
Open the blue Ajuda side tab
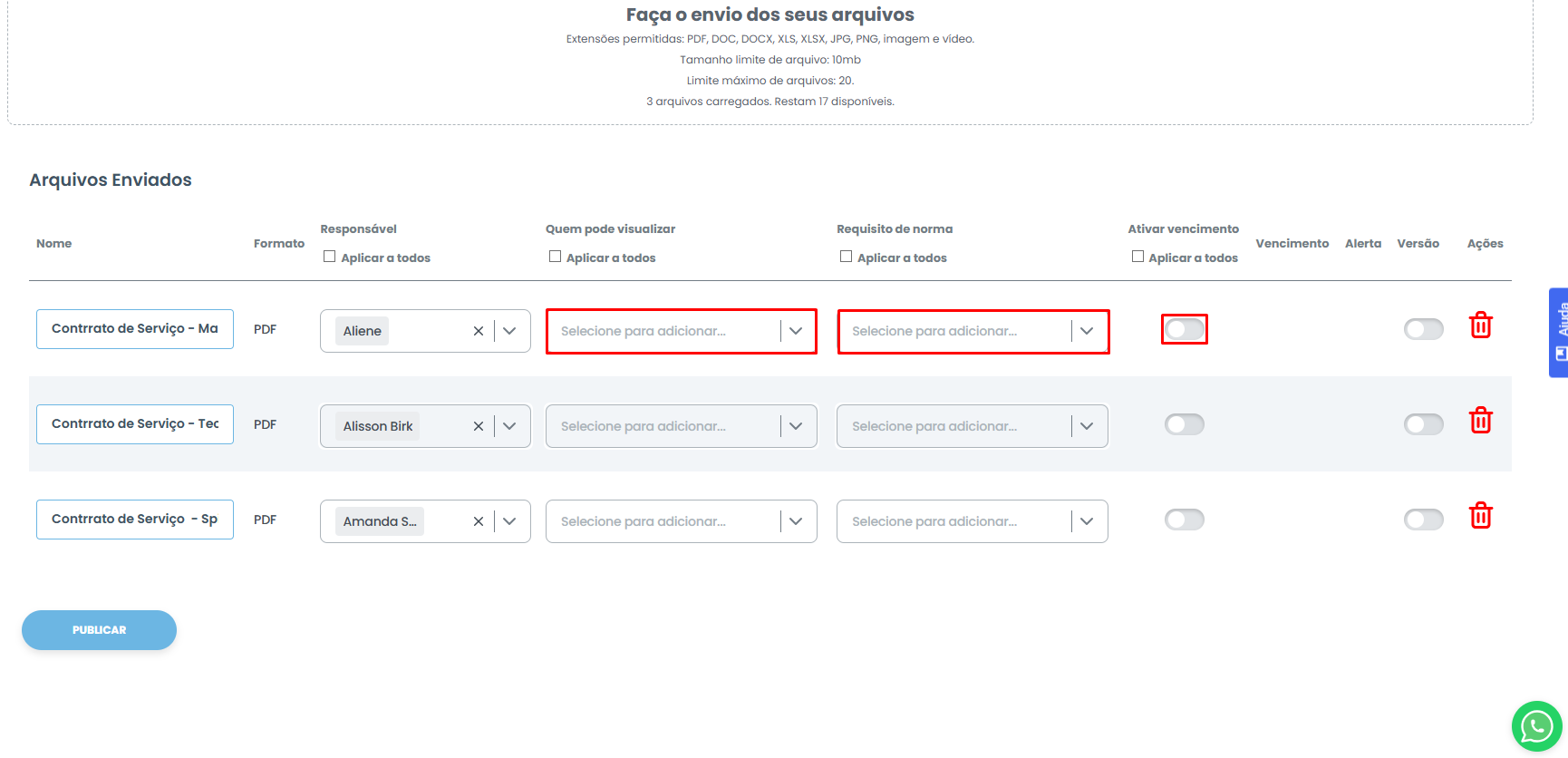(x=1559, y=332)
